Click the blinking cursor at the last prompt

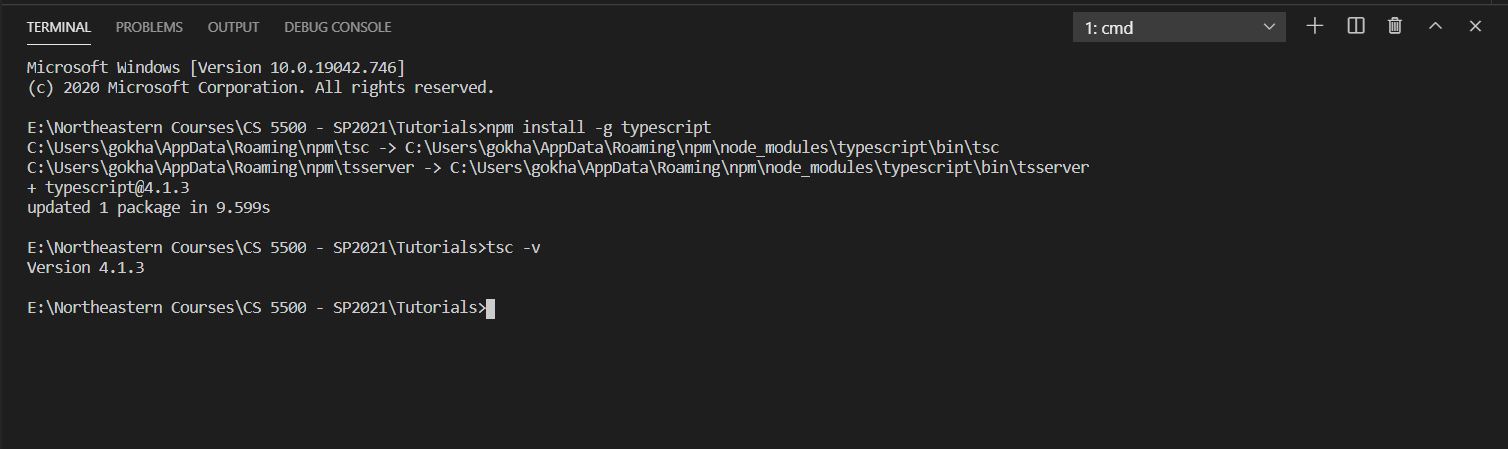point(490,308)
